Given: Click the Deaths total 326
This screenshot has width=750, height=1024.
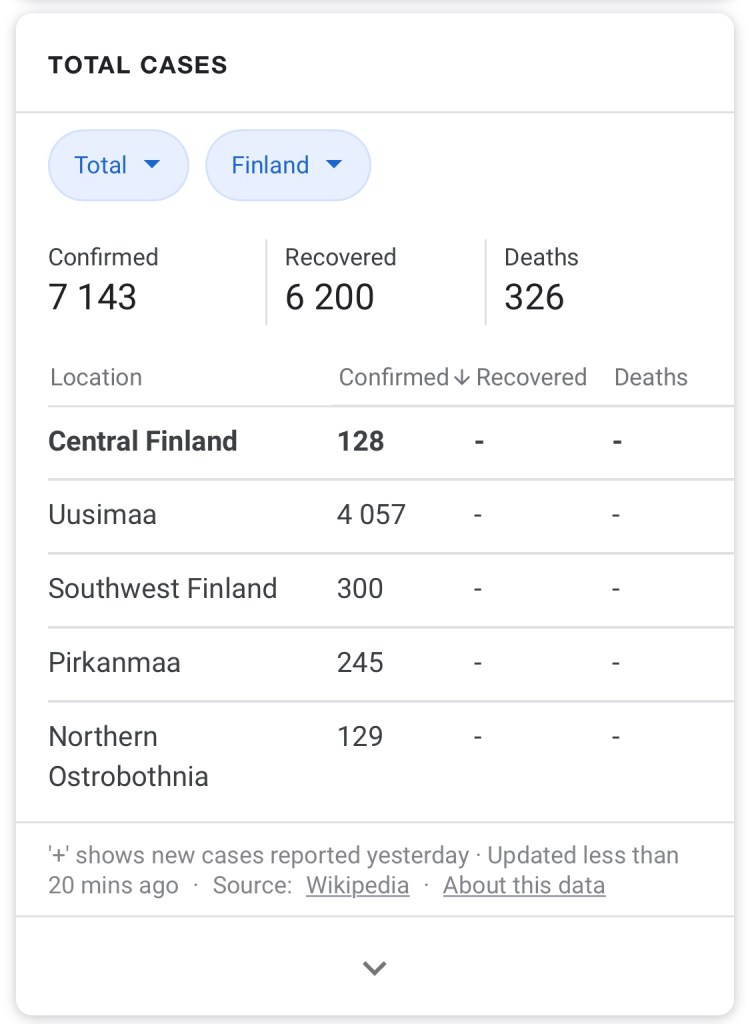Looking at the screenshot, I should click(534, 297).
